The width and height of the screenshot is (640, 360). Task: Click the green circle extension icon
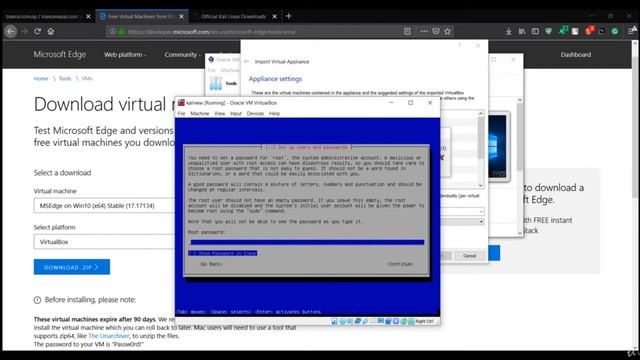click(x=615, y=31)
